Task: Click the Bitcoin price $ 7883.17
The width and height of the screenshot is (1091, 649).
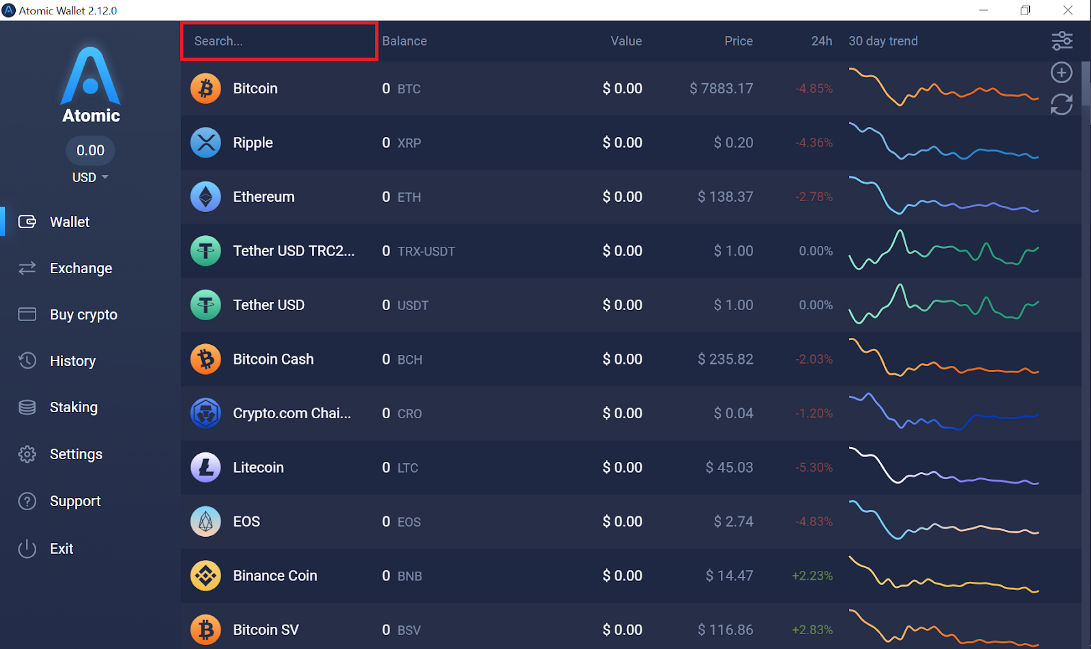Action: (x=721, y=88)
